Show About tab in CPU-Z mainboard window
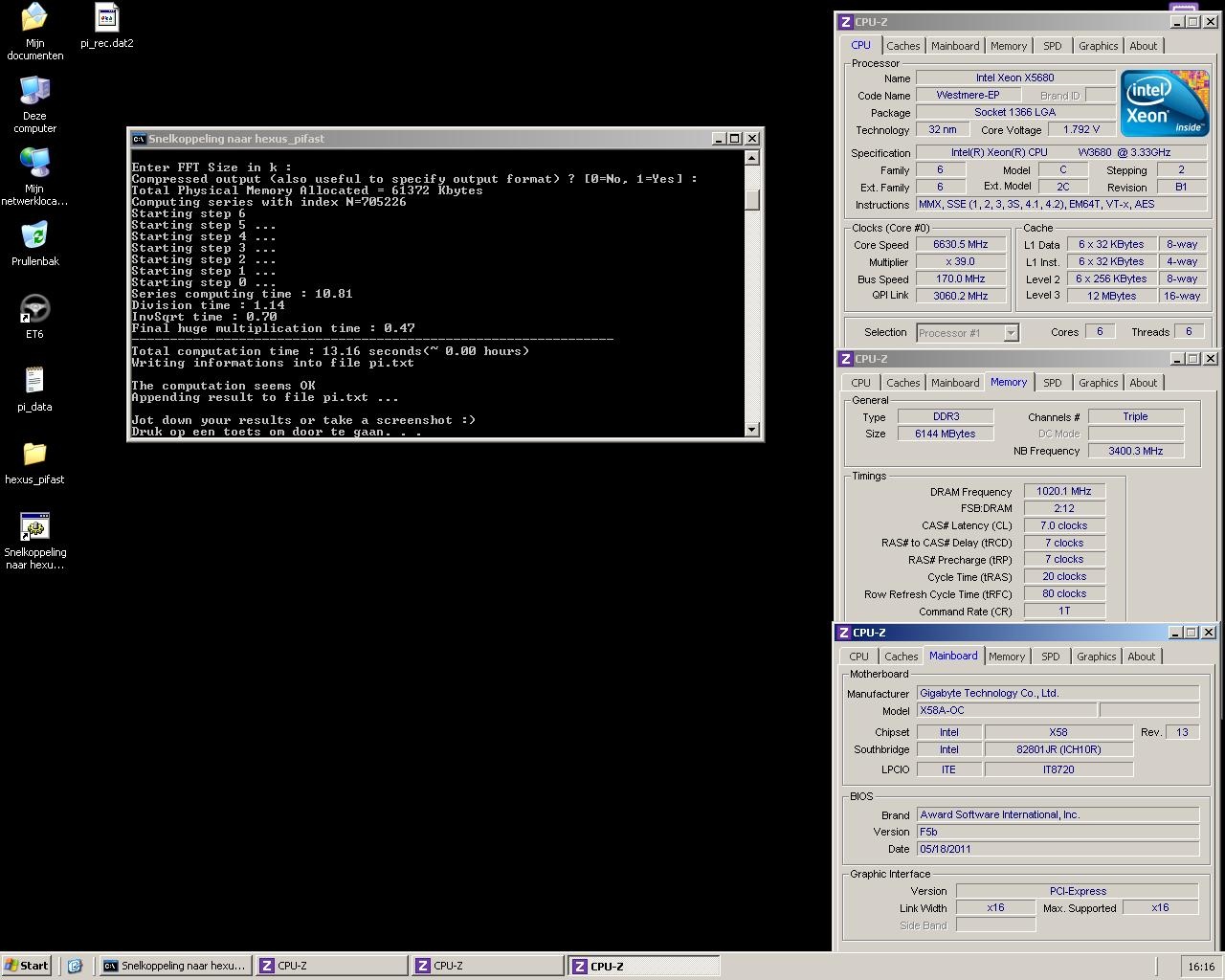The image size is (1225, 980). [1142, 657]
